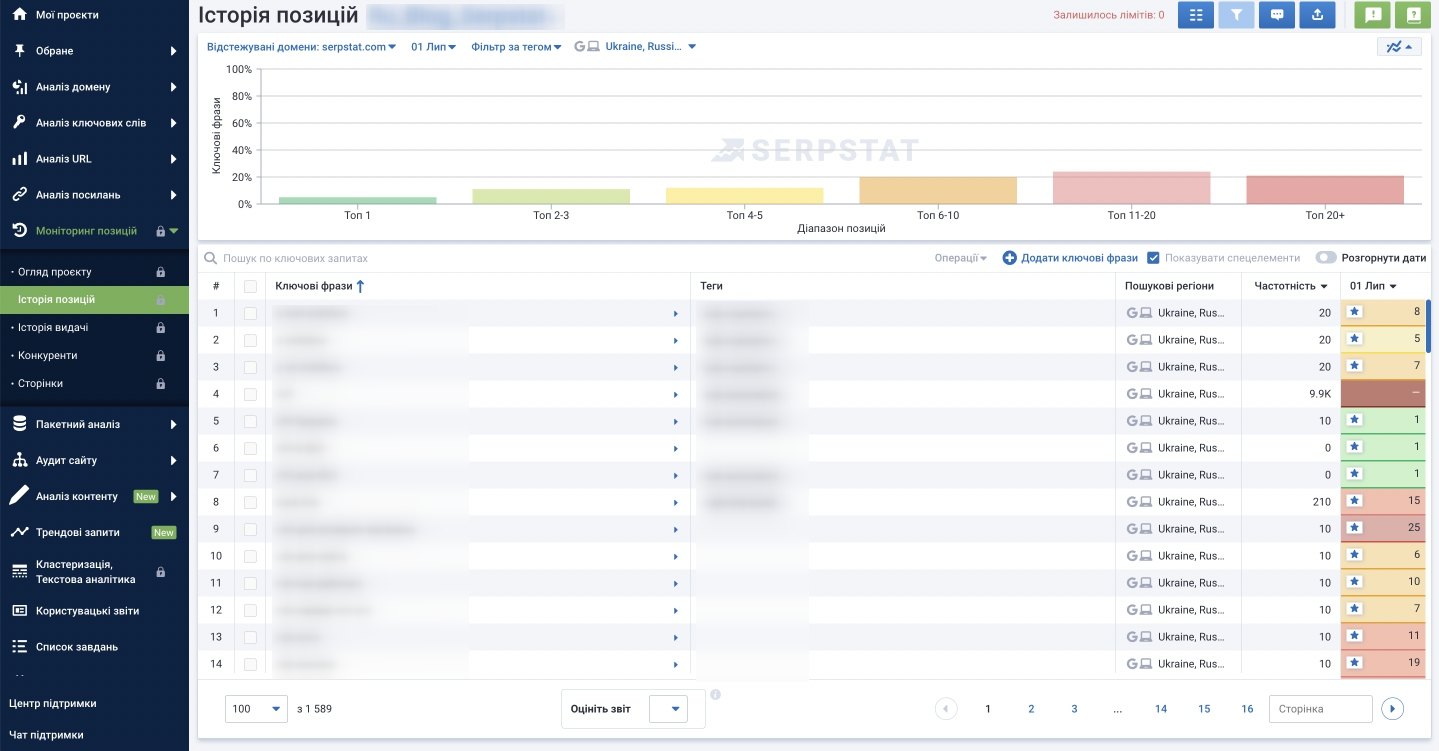
Task: Tick the select-all checkbox in table header
Action: click(251, 286)
